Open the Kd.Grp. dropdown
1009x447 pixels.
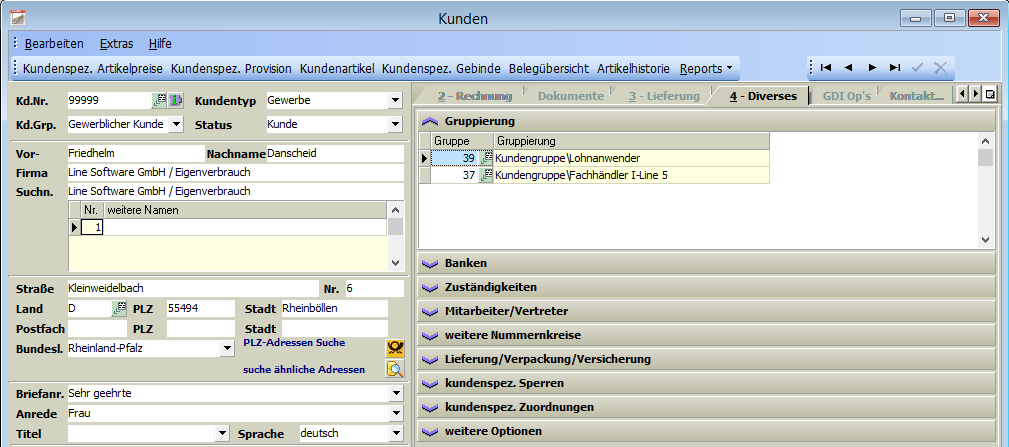point(176,124)
